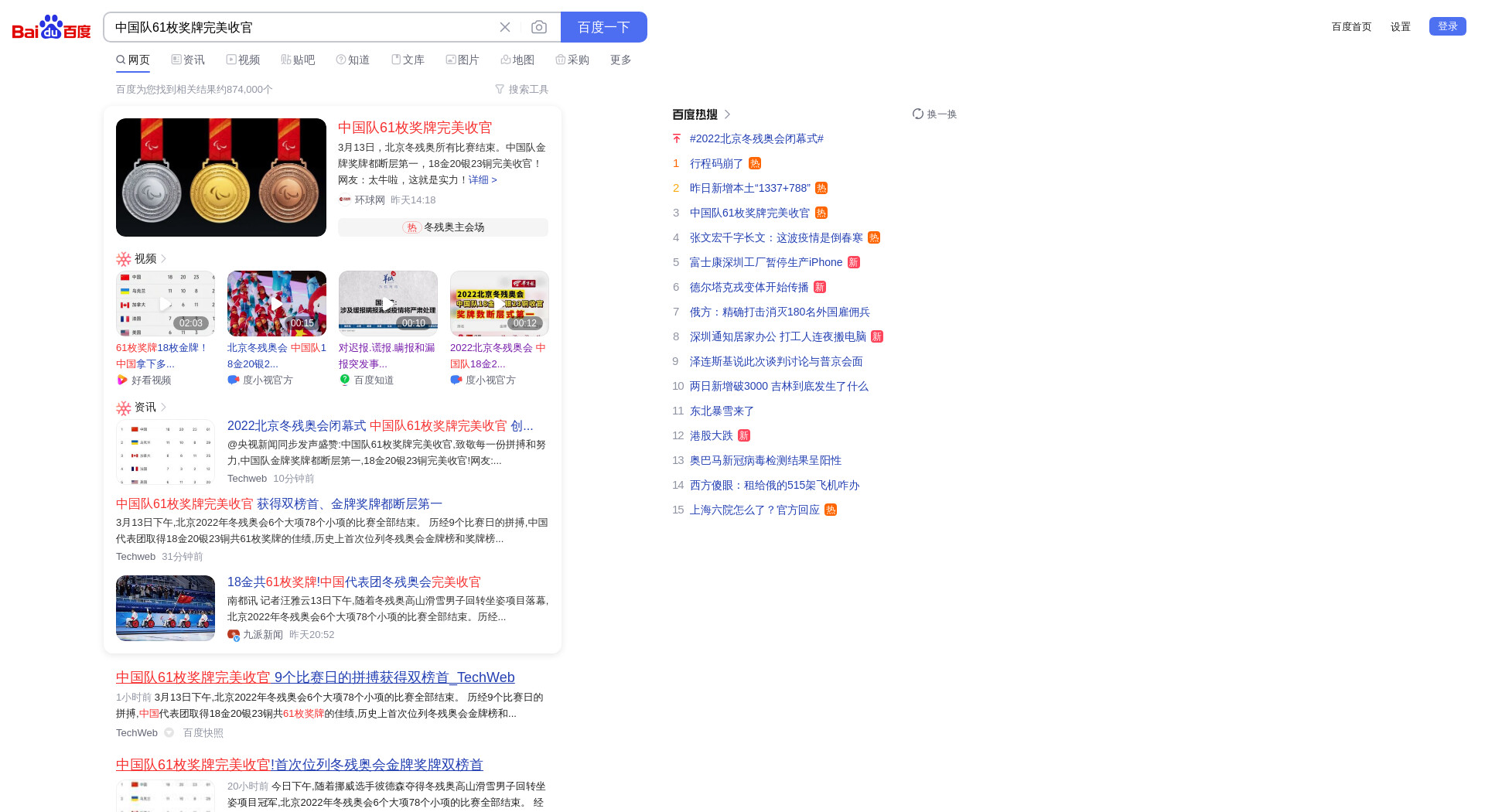Switch to the 资讯 tab

[188, 60]
